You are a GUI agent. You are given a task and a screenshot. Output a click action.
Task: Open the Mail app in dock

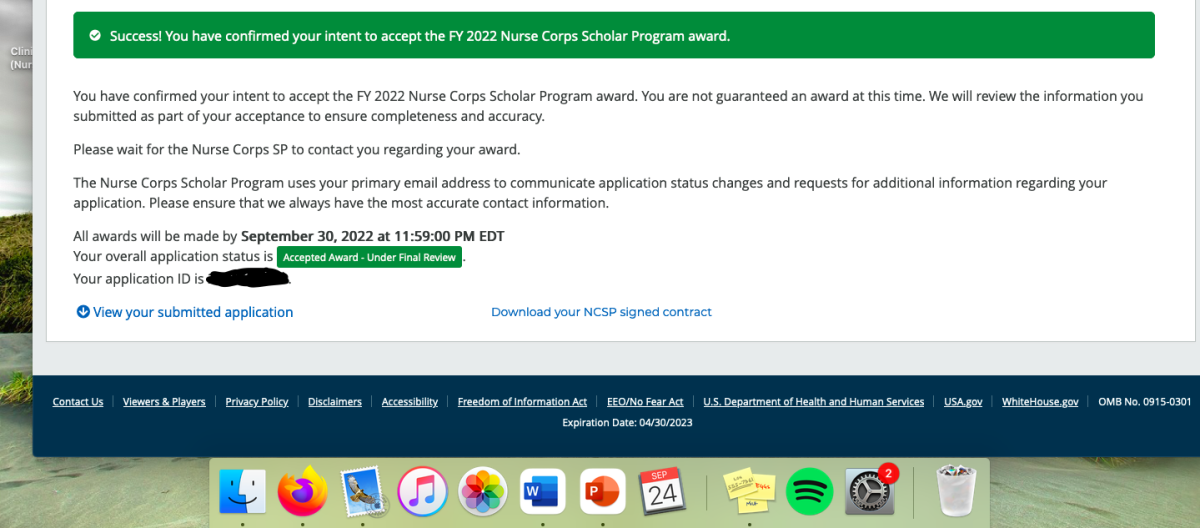tap(362, 492)
